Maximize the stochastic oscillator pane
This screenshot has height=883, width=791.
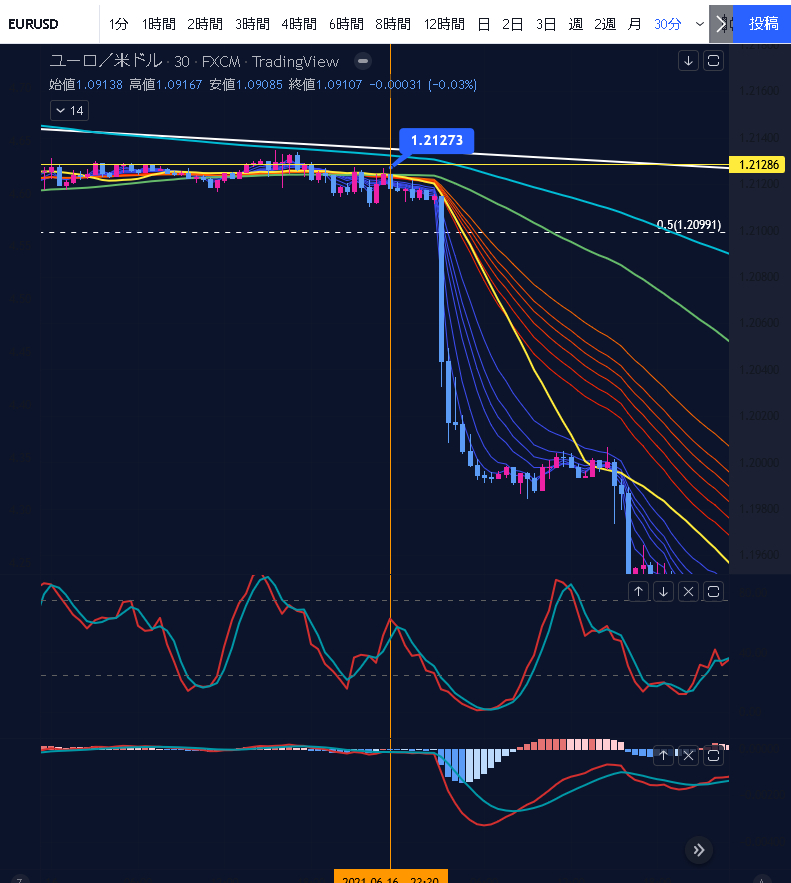tap(713, 591)
